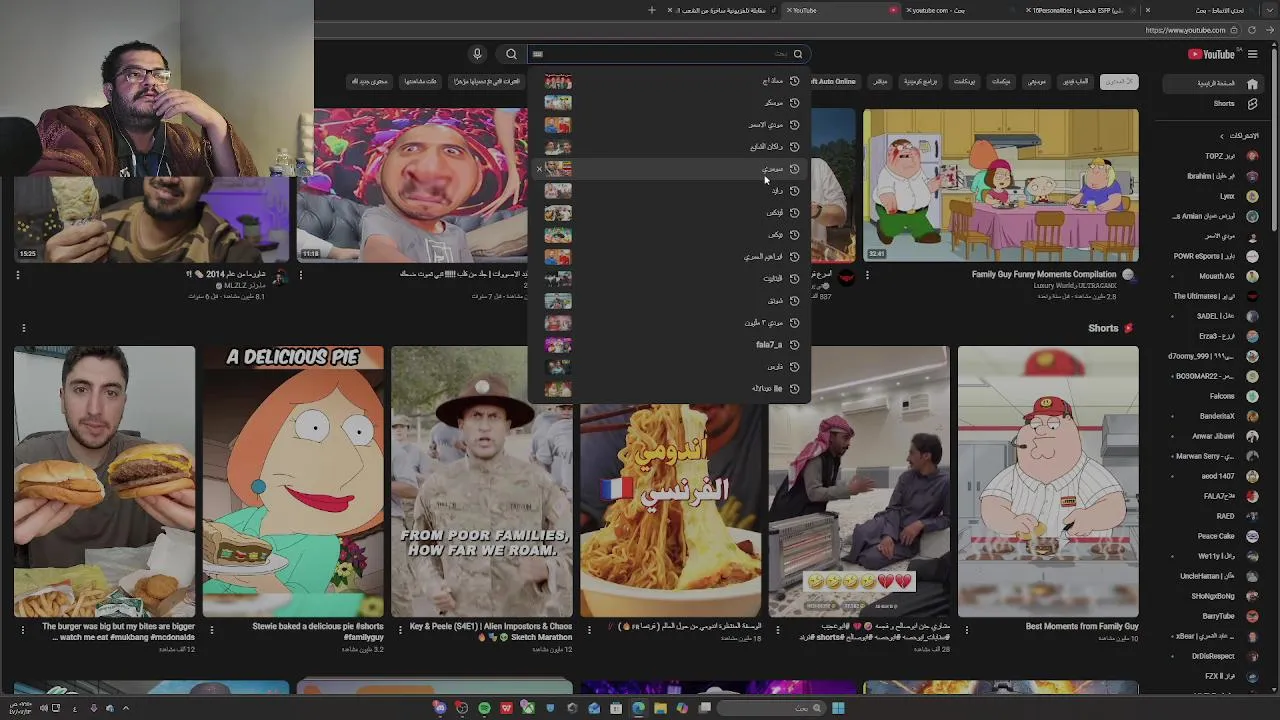
Task: Open the Best Moments from Family Guy Short
Action: (x=1048, y=481)
